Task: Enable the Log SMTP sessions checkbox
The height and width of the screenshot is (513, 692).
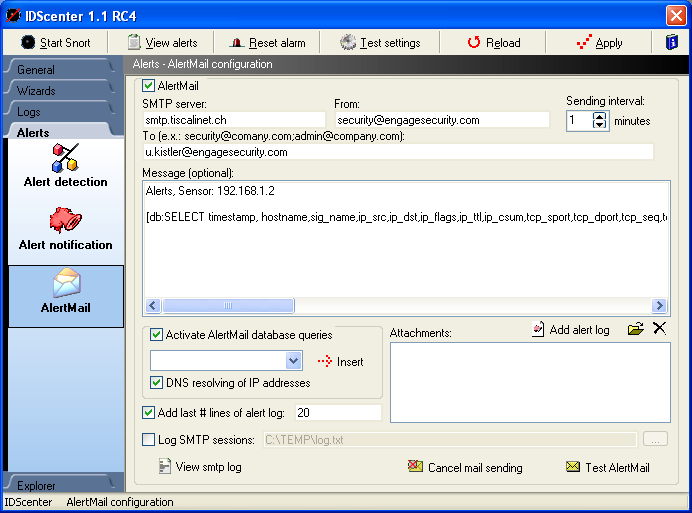Action: tap(148, 440)
